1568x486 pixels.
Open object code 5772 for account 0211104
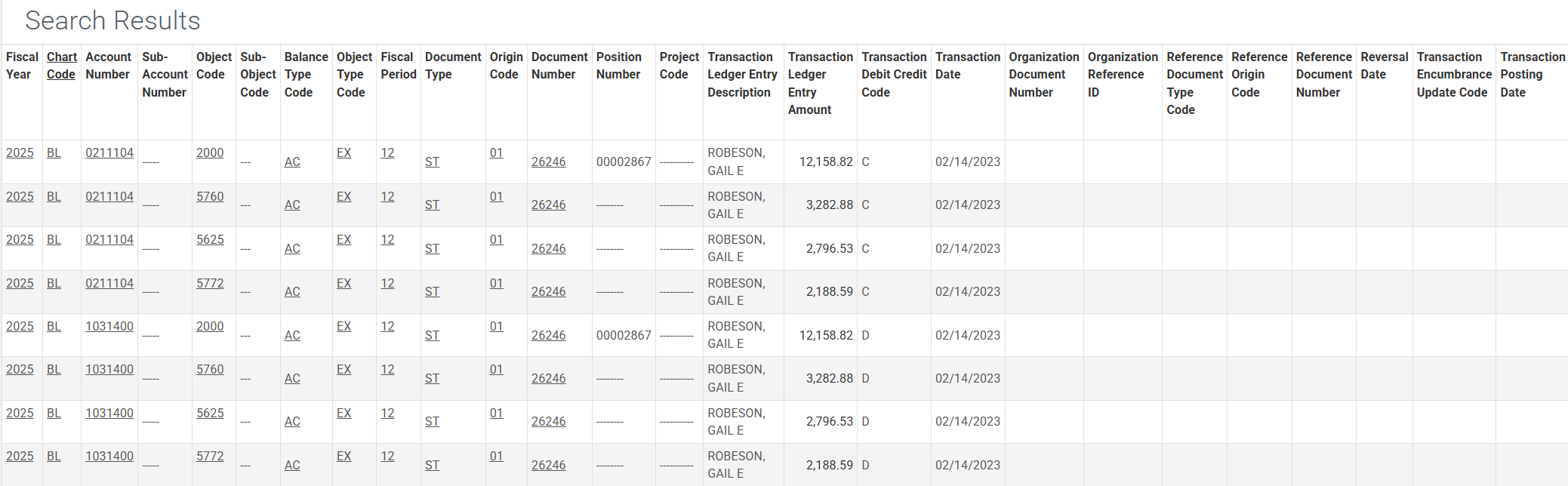210,283
